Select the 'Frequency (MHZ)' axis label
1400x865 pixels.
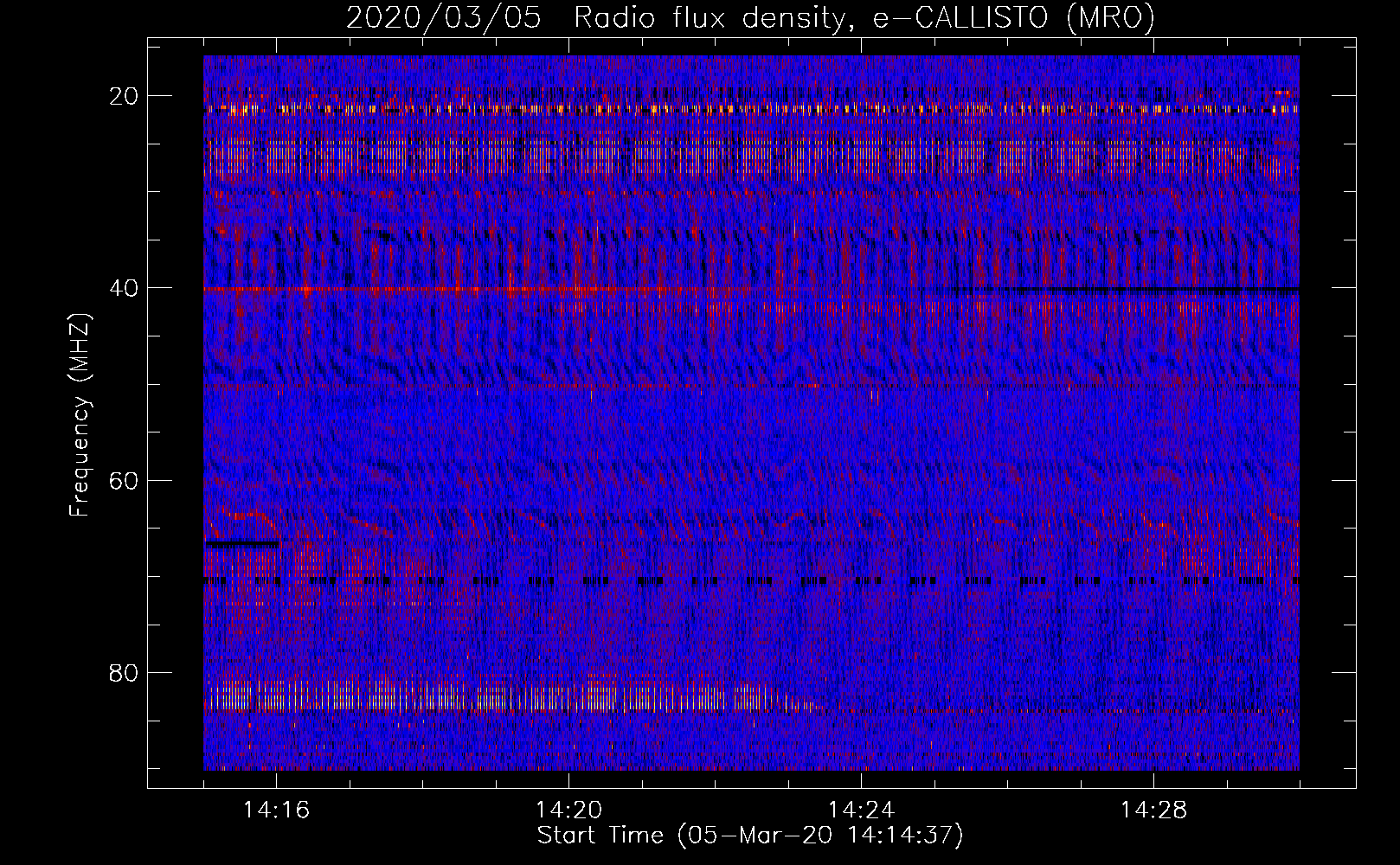tap(80, 415)
